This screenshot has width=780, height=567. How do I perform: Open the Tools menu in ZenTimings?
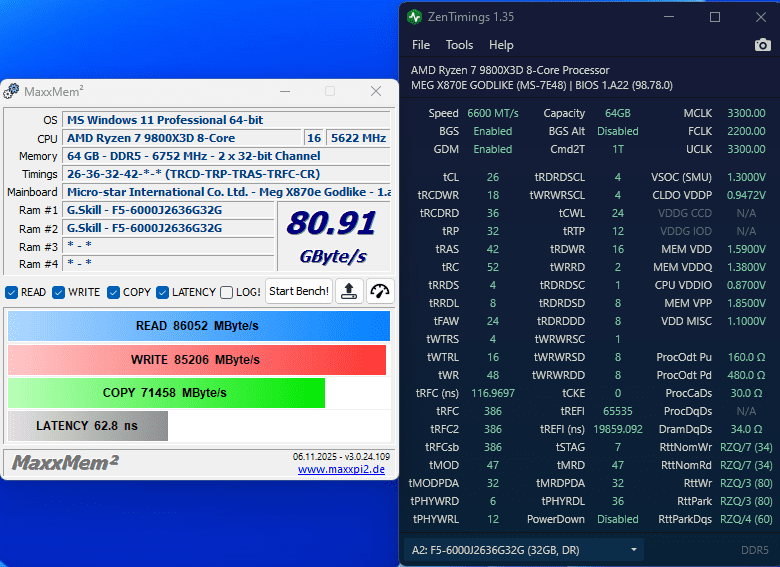click(x=459, y=45)
